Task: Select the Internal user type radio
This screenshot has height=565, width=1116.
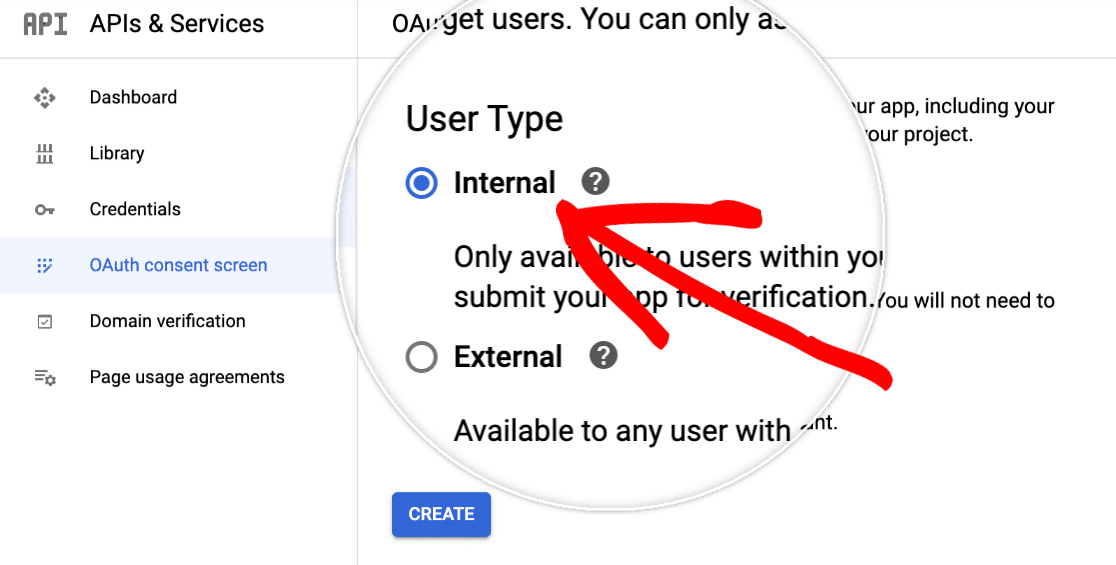Action: [421, 183]
